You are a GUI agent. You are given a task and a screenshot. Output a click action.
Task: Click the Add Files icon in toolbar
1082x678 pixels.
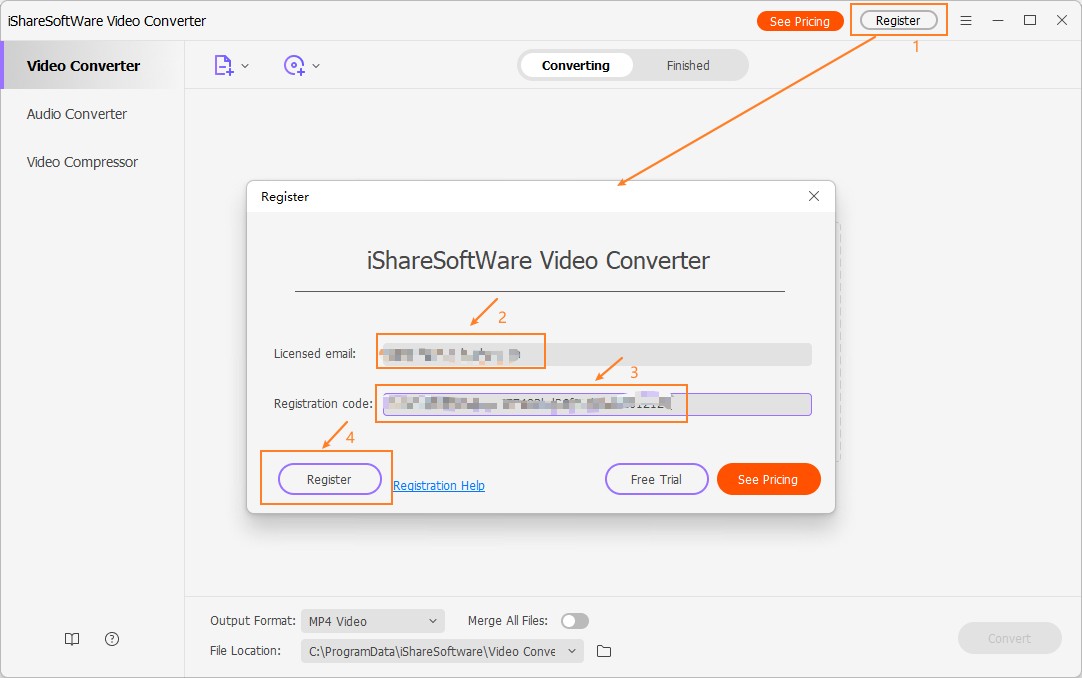224,66
